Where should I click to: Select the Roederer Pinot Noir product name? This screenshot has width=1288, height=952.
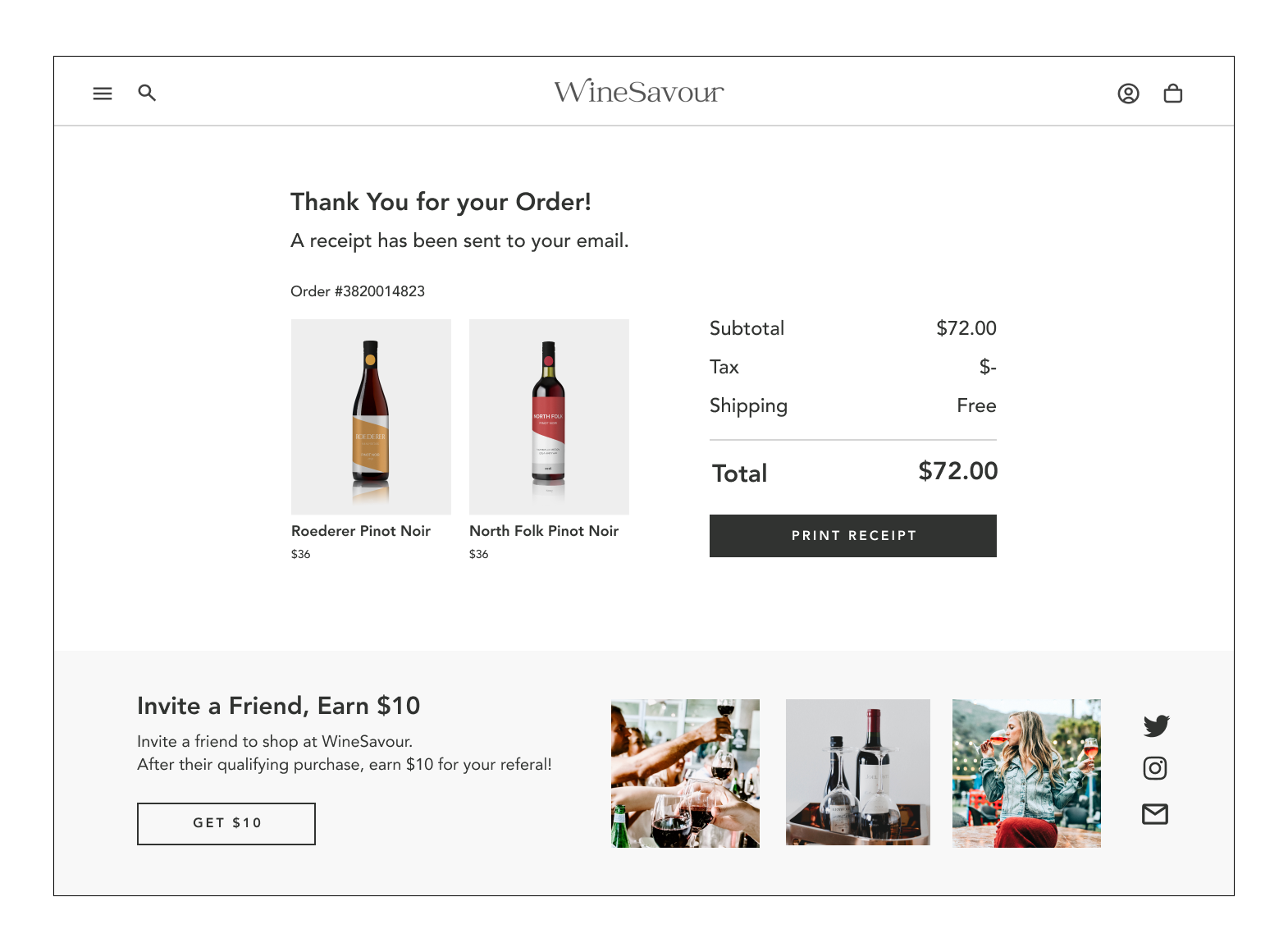361,531
